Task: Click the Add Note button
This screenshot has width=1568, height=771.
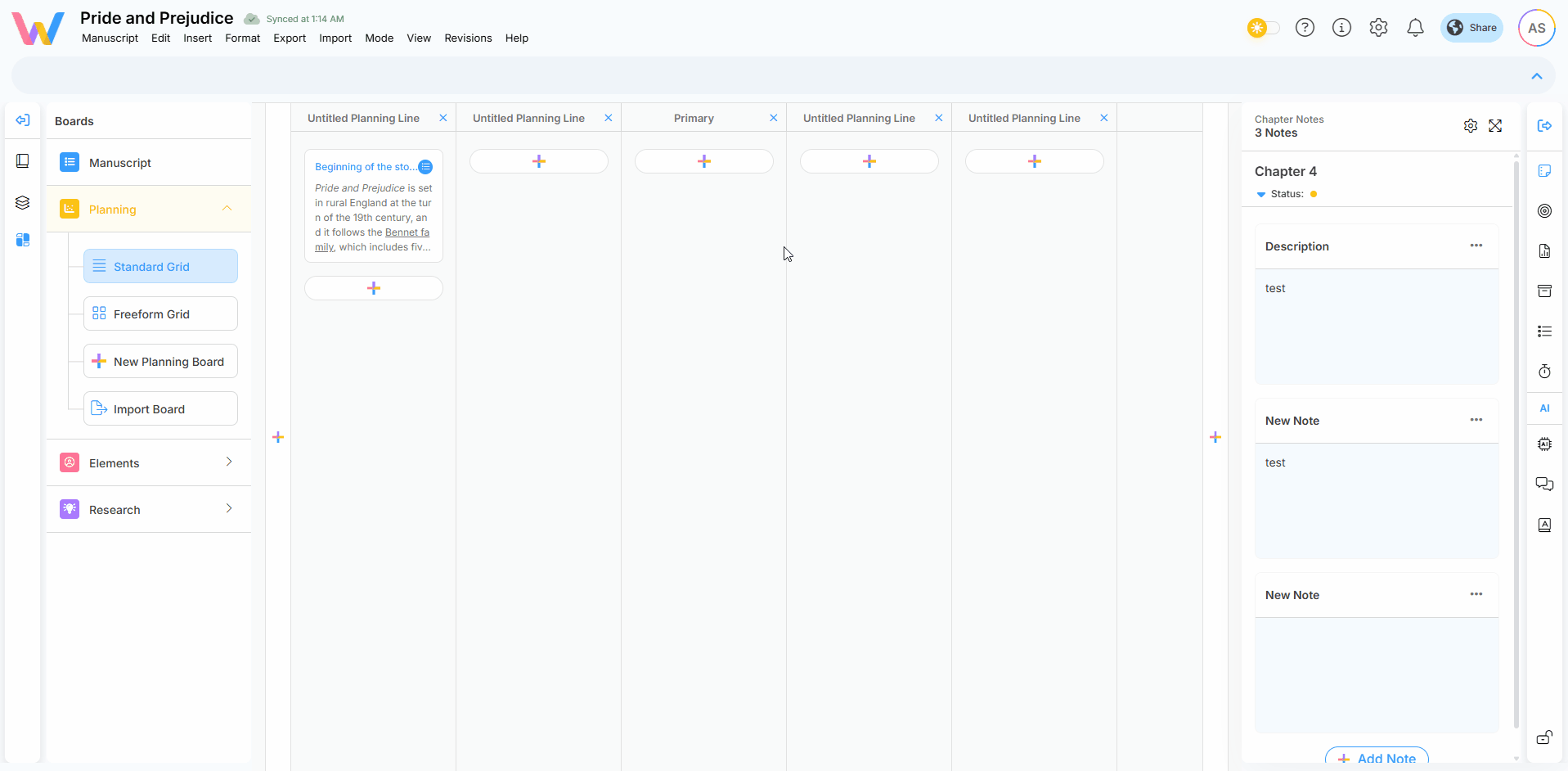Action: click(x=1377, y=758)
